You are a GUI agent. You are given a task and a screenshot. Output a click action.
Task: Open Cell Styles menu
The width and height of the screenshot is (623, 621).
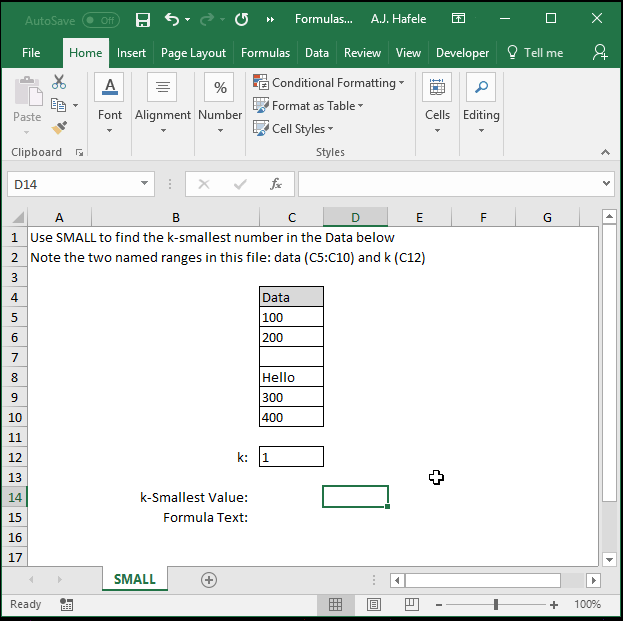coord(293,129)
